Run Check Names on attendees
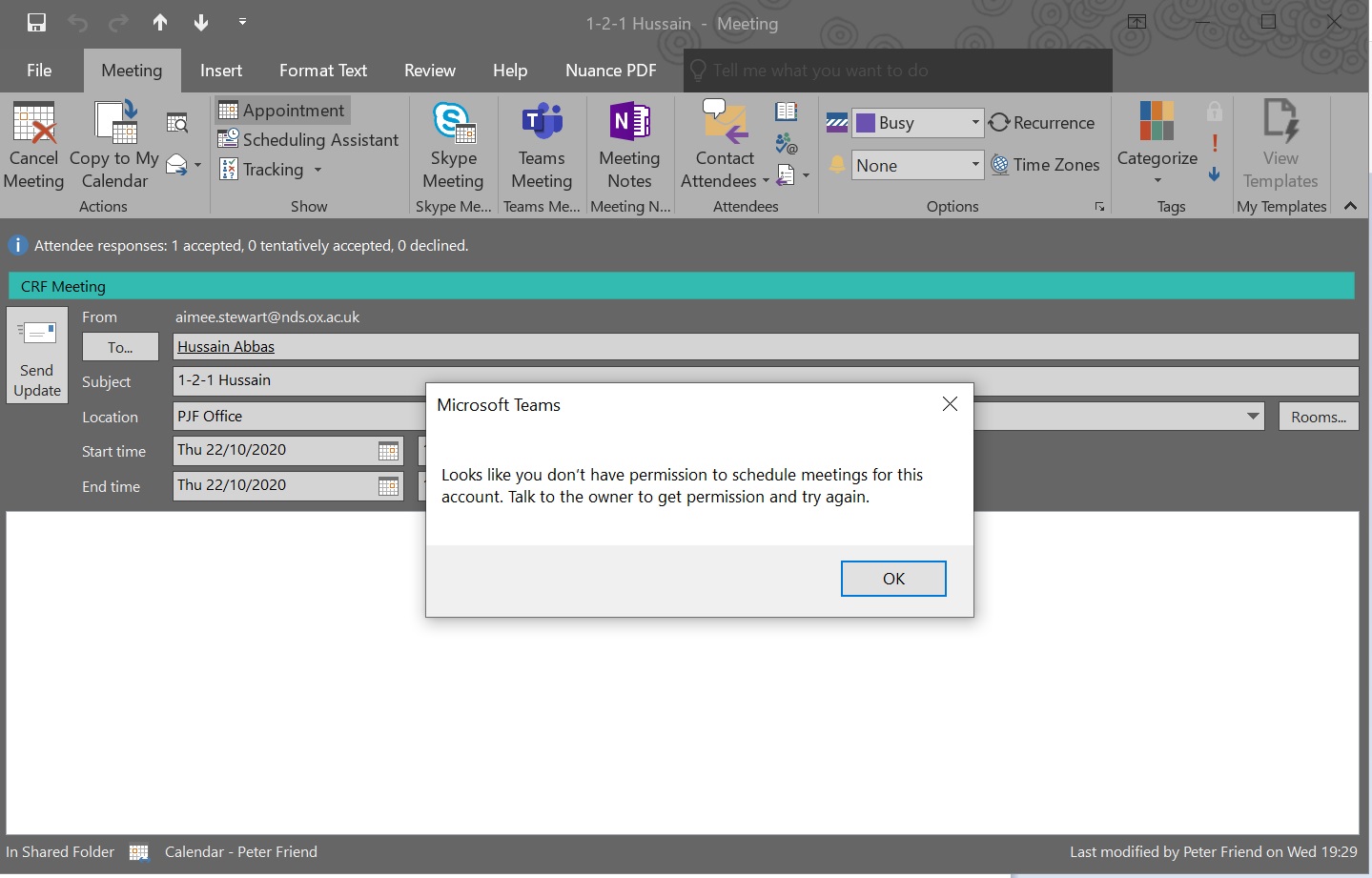 (x=787, y=143)
